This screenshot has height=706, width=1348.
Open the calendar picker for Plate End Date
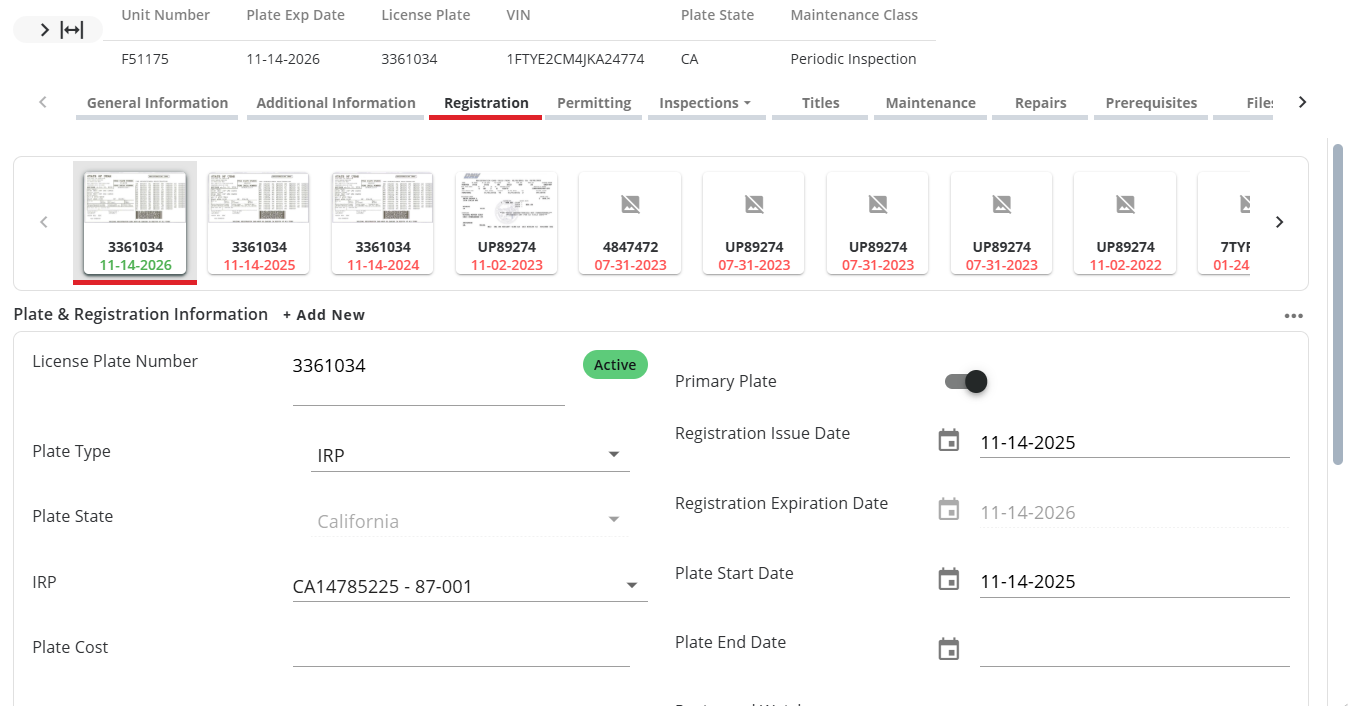[x=948, y=648]
